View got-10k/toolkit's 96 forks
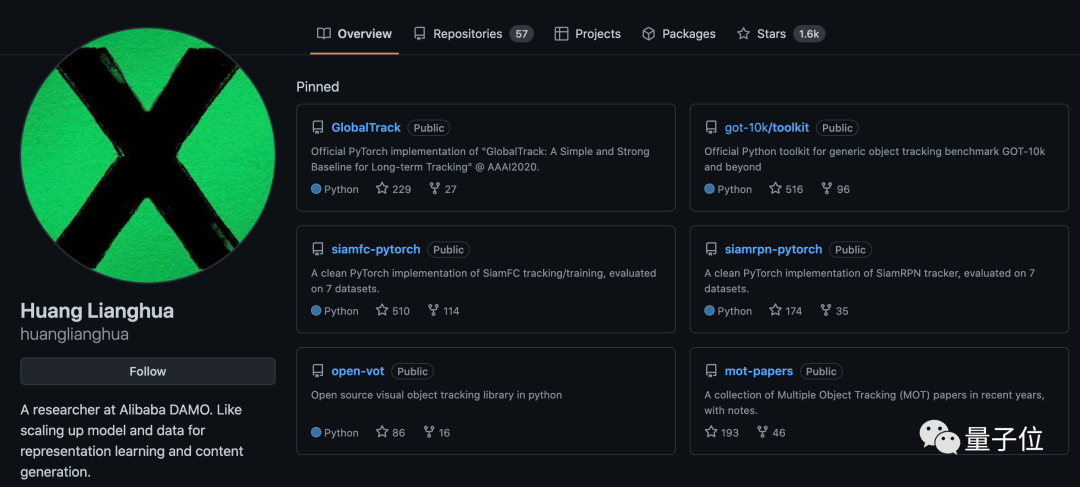 (835, 189)
